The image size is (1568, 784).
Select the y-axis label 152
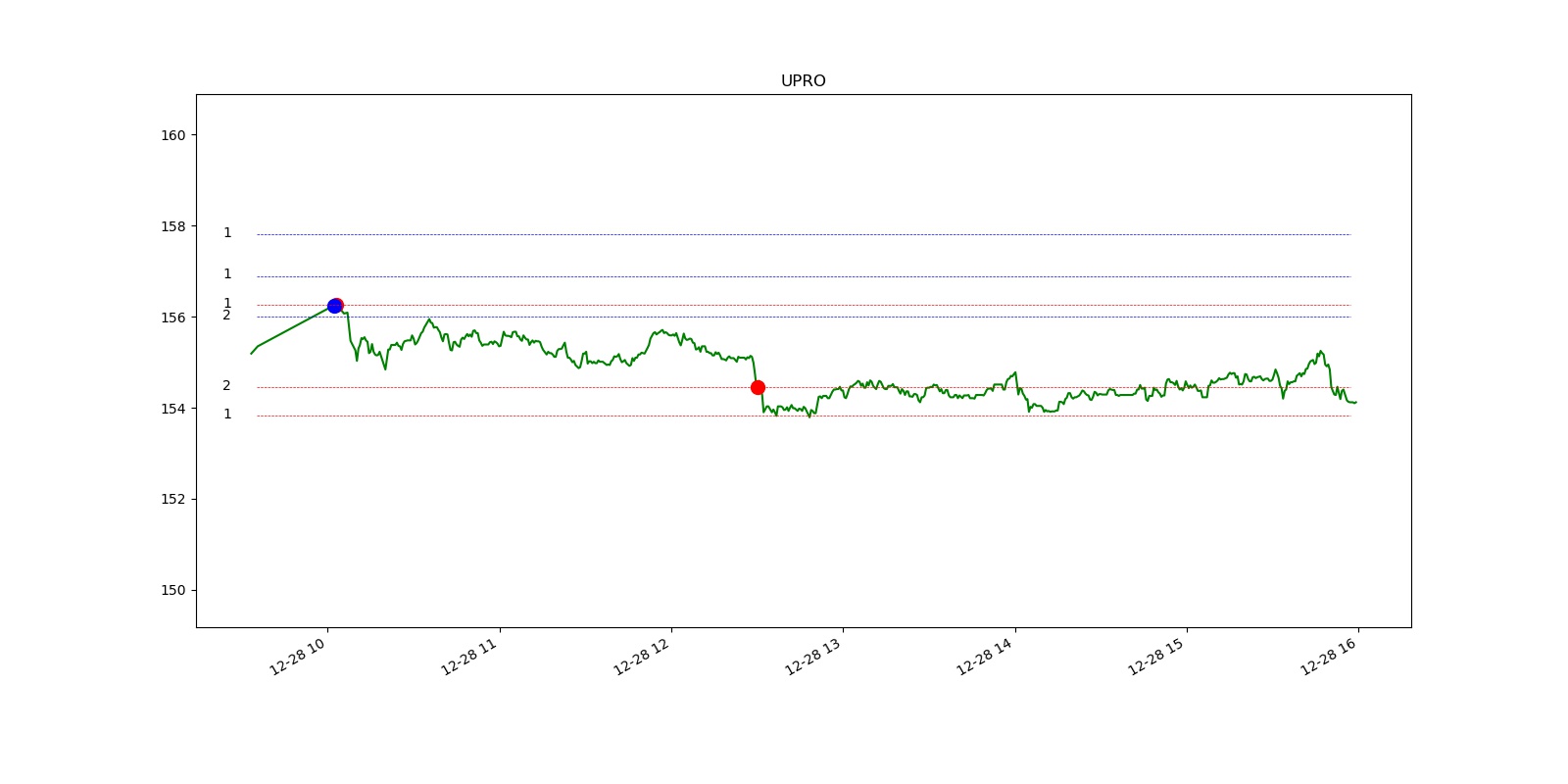click(172, 499)
